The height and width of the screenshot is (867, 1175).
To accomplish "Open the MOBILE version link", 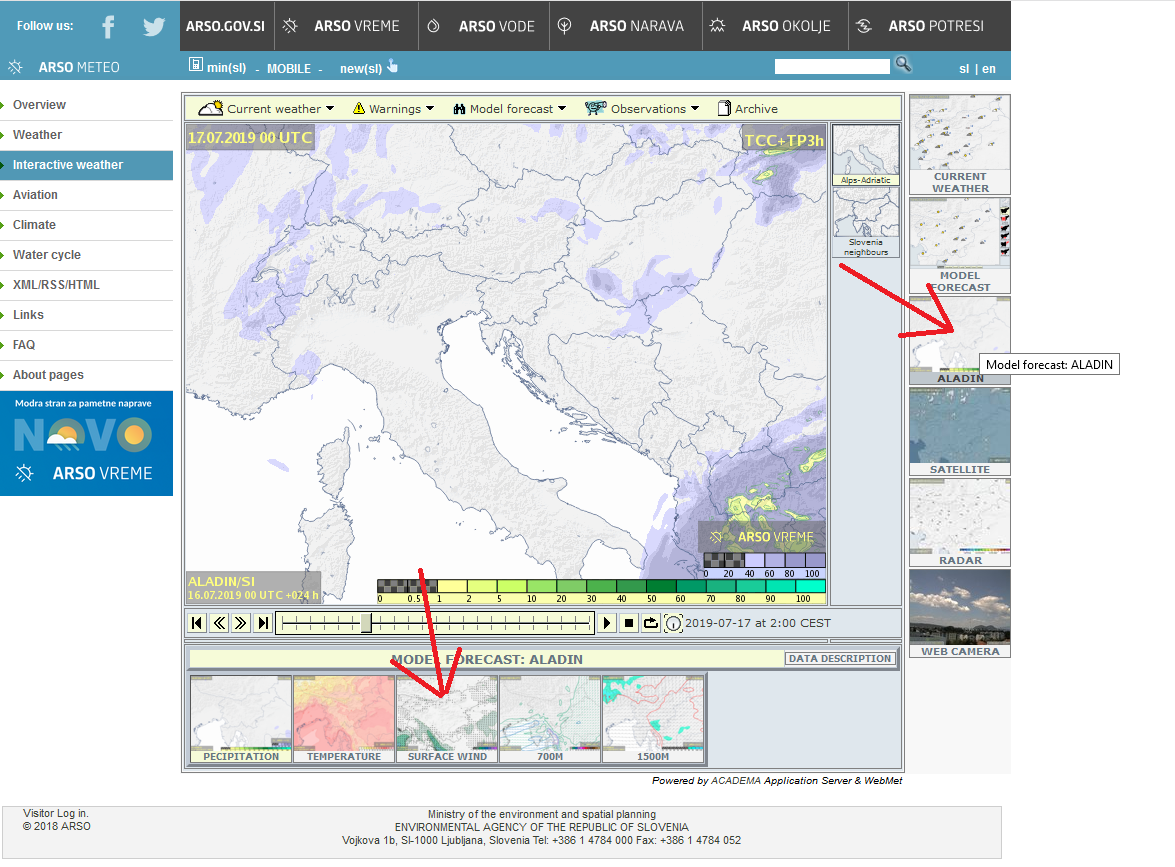I will tap(289, 69).
